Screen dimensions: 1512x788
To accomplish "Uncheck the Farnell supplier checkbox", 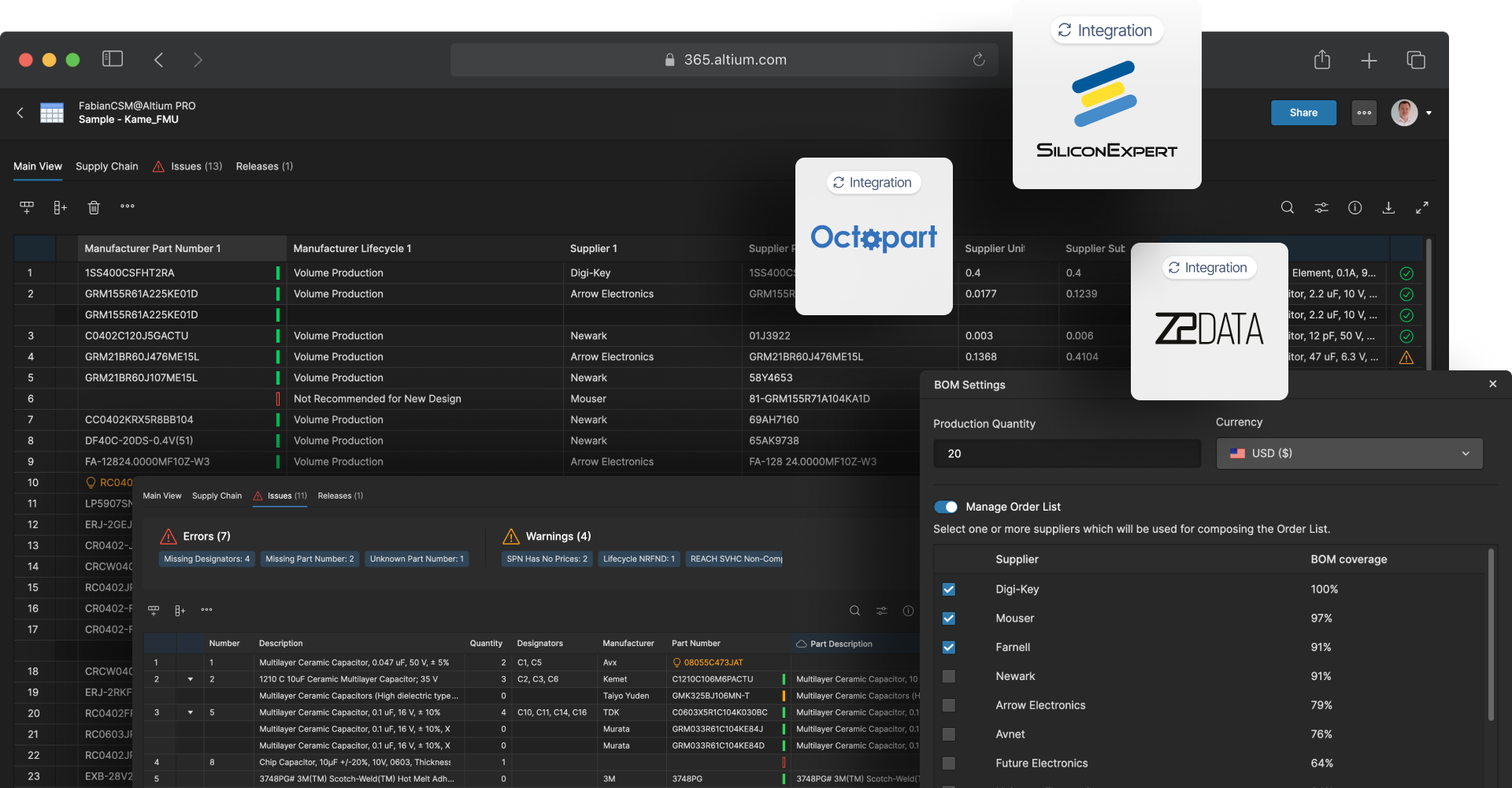I will 949,648.
